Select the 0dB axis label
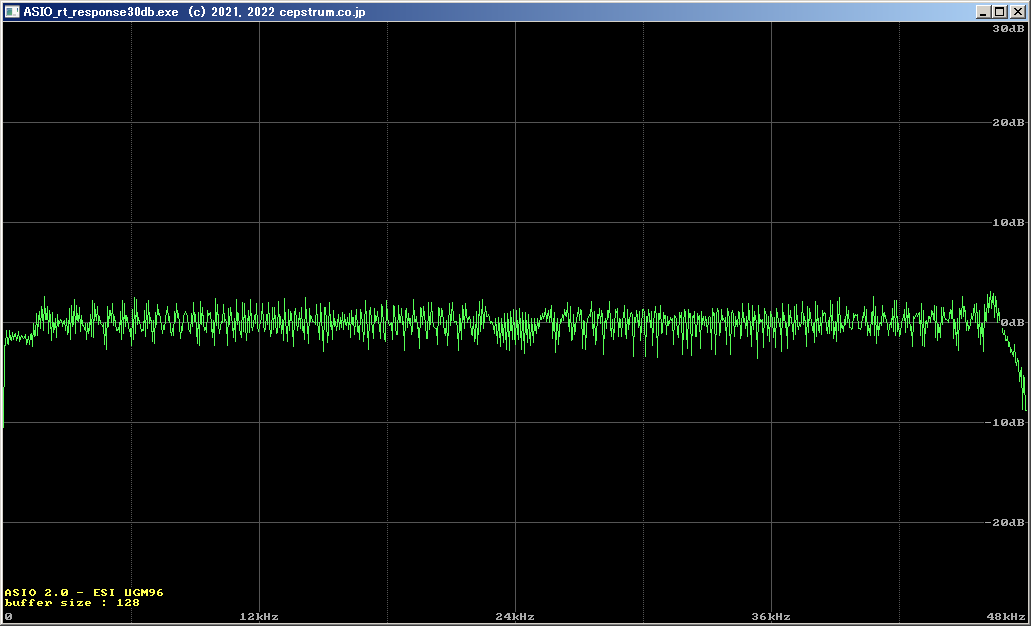This screenshot has width=1031, height=626. tap(1013, 323)
